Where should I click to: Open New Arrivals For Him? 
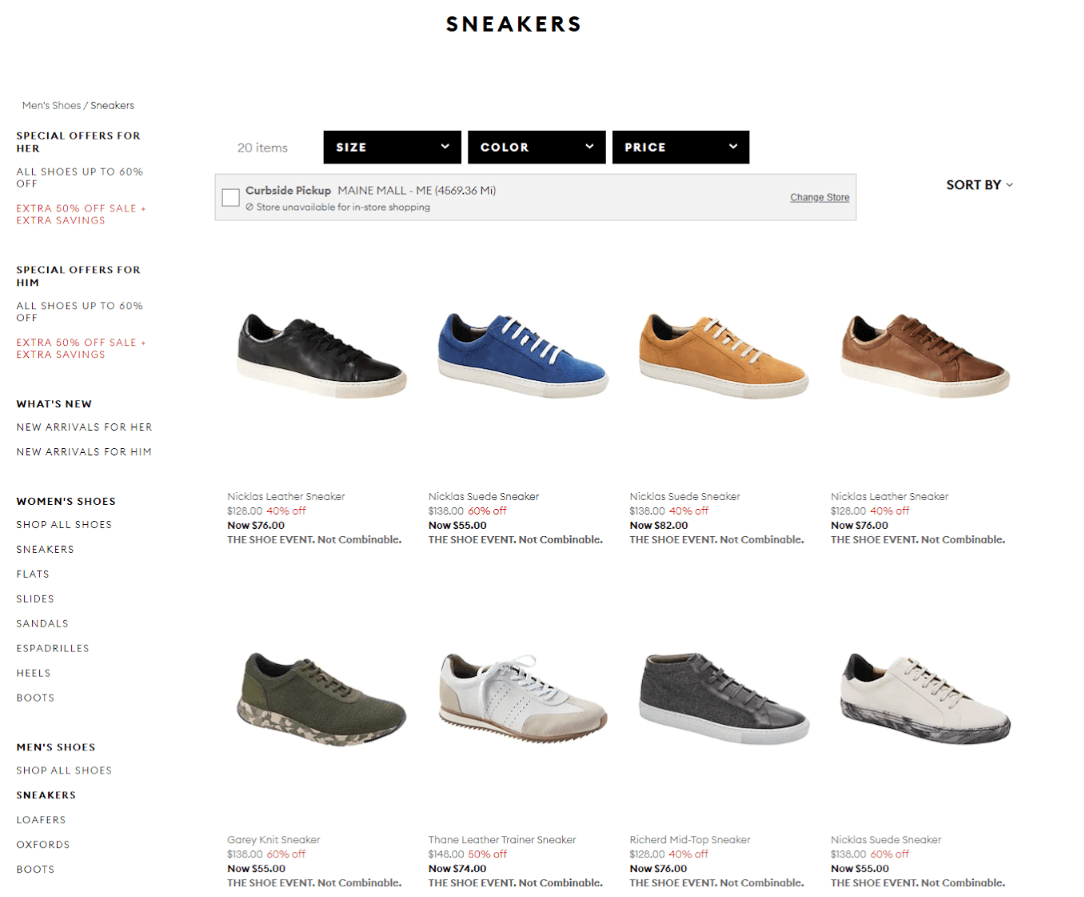tap(84, 451)
